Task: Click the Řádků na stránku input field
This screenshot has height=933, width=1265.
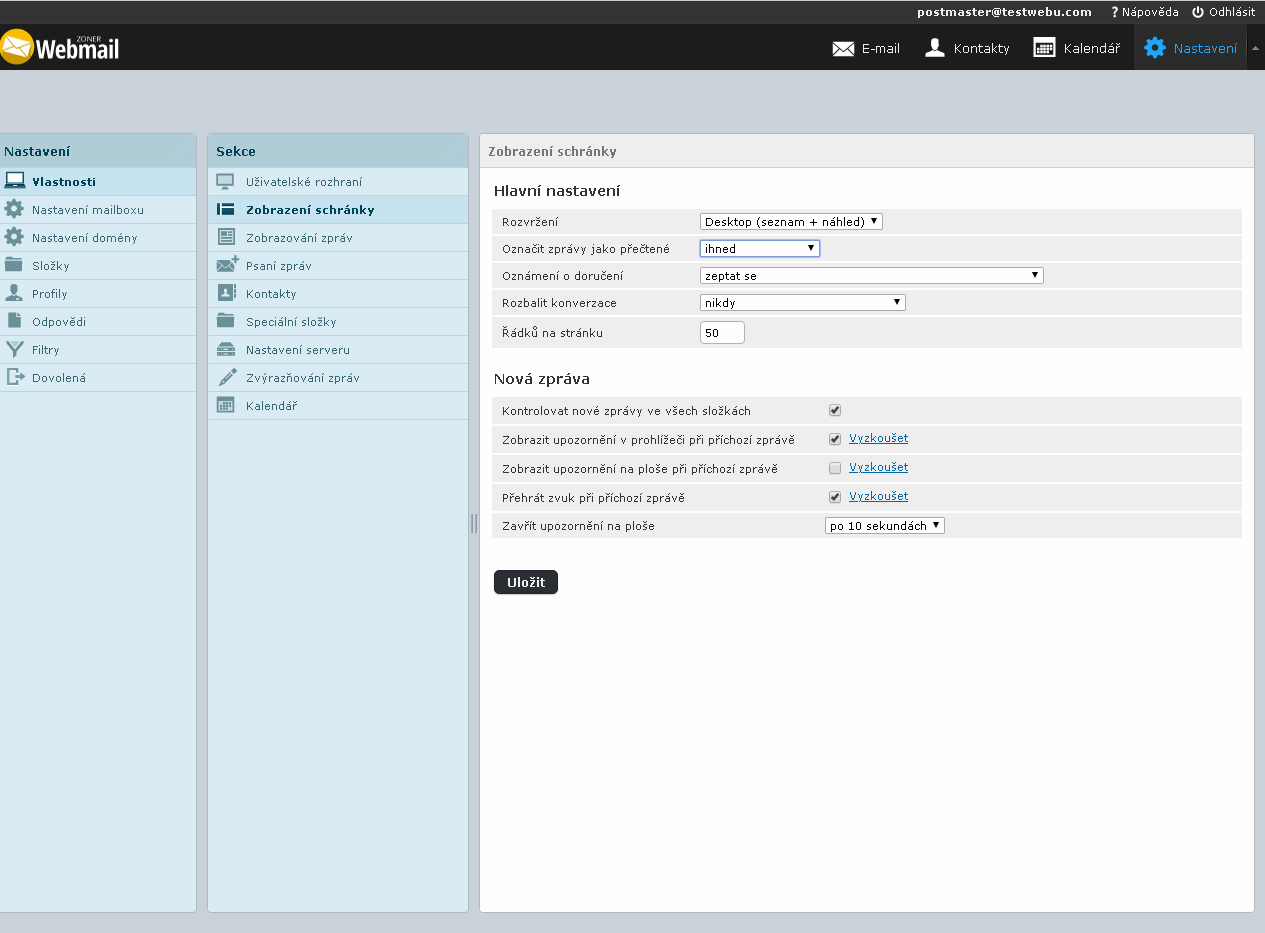Action: pos(722,333)
